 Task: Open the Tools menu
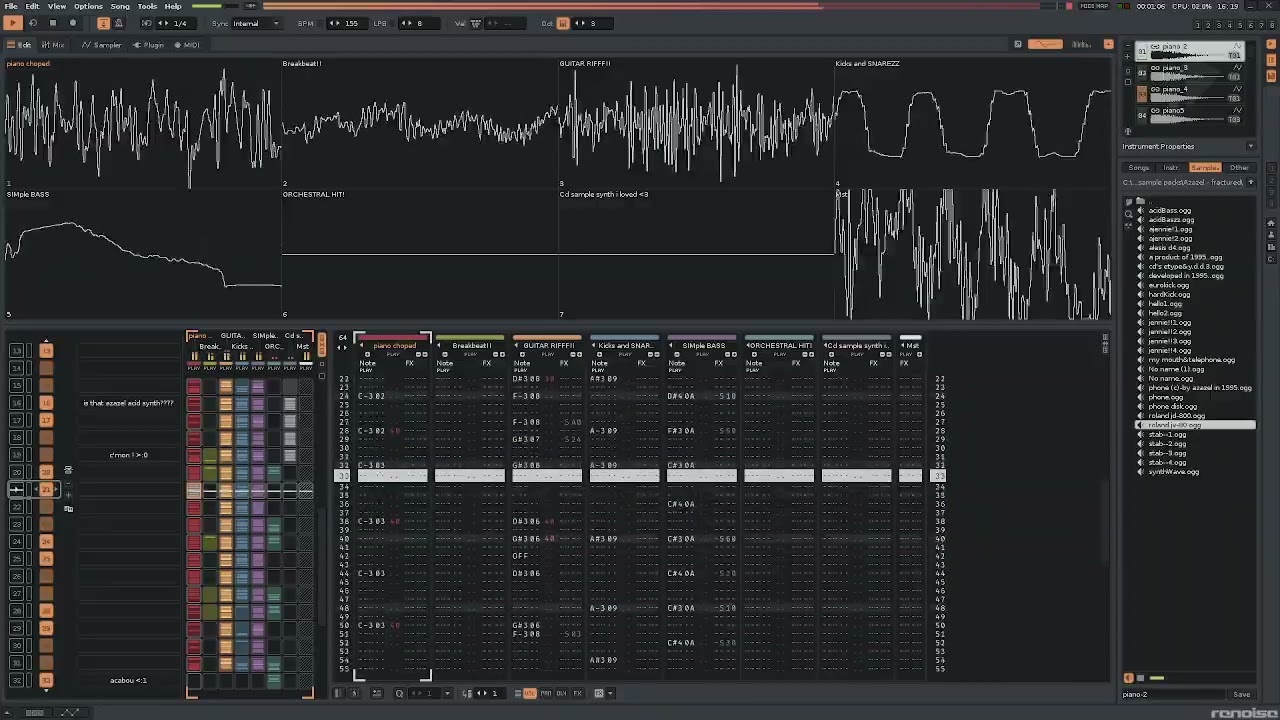pos(147,6)
